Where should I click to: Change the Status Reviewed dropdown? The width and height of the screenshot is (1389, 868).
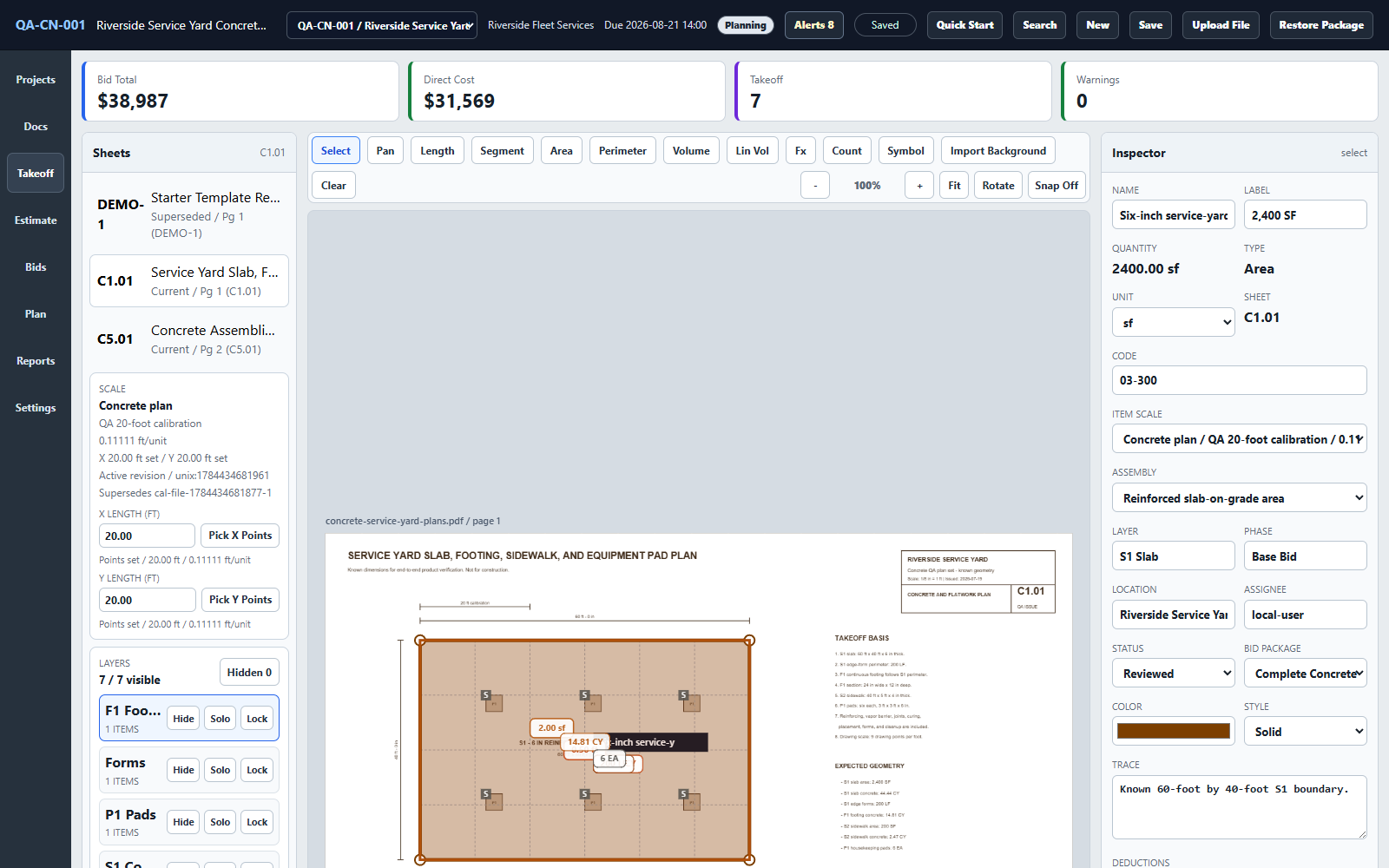[1173, 674]
